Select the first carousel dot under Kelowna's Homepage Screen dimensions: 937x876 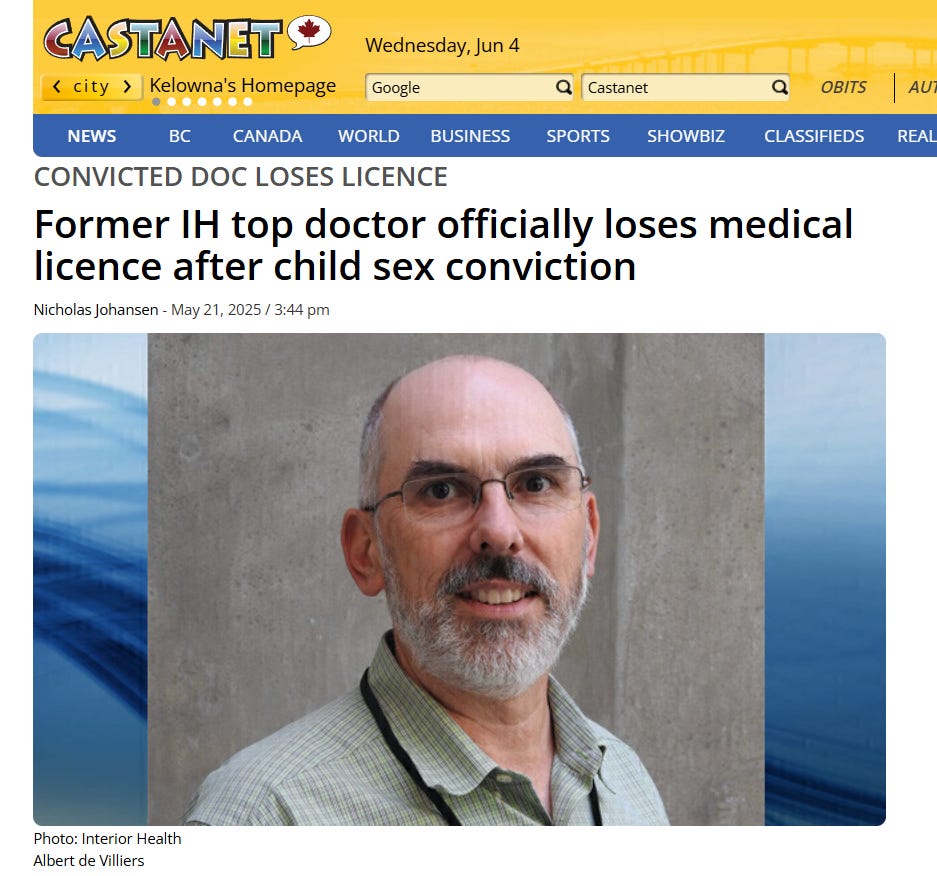pos(156,102)
